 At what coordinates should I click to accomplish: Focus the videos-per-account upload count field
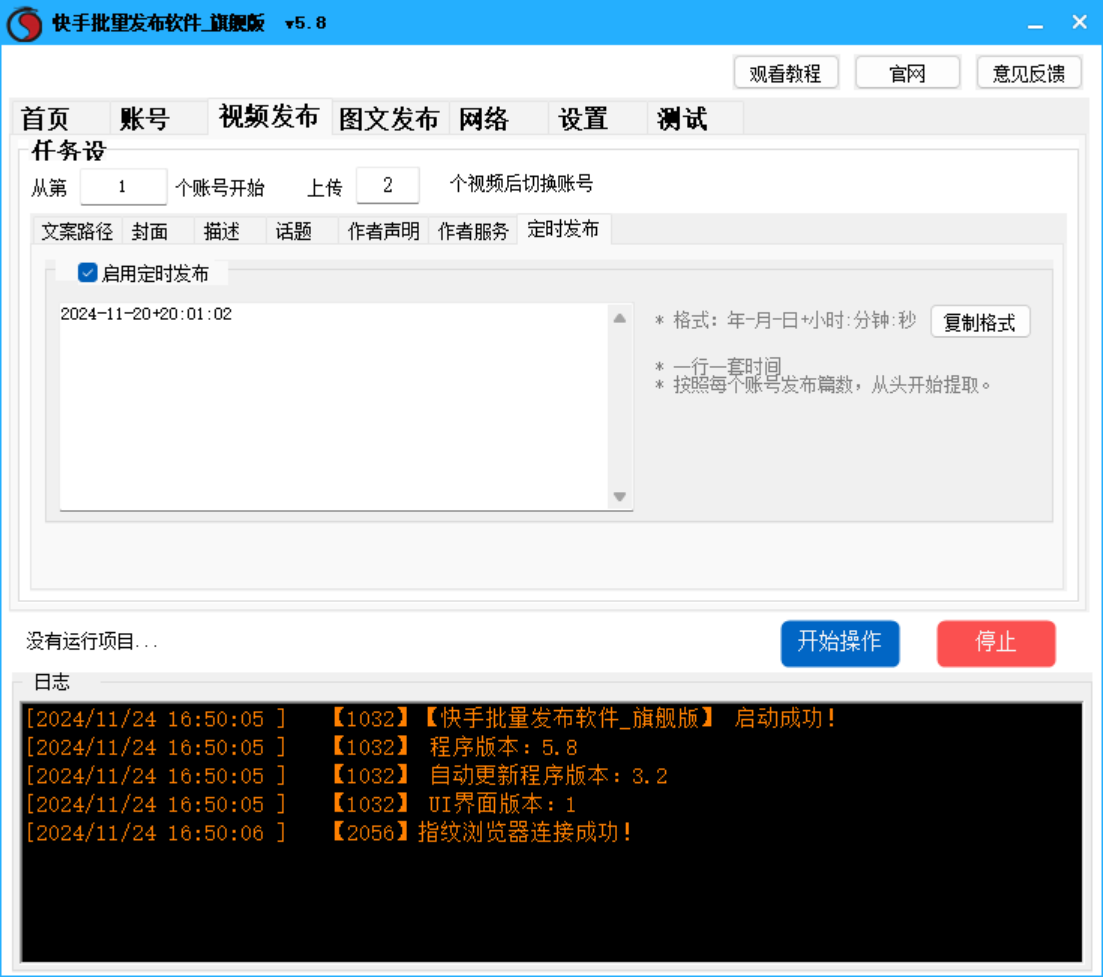pyautogui.click(x=388, y=186)
